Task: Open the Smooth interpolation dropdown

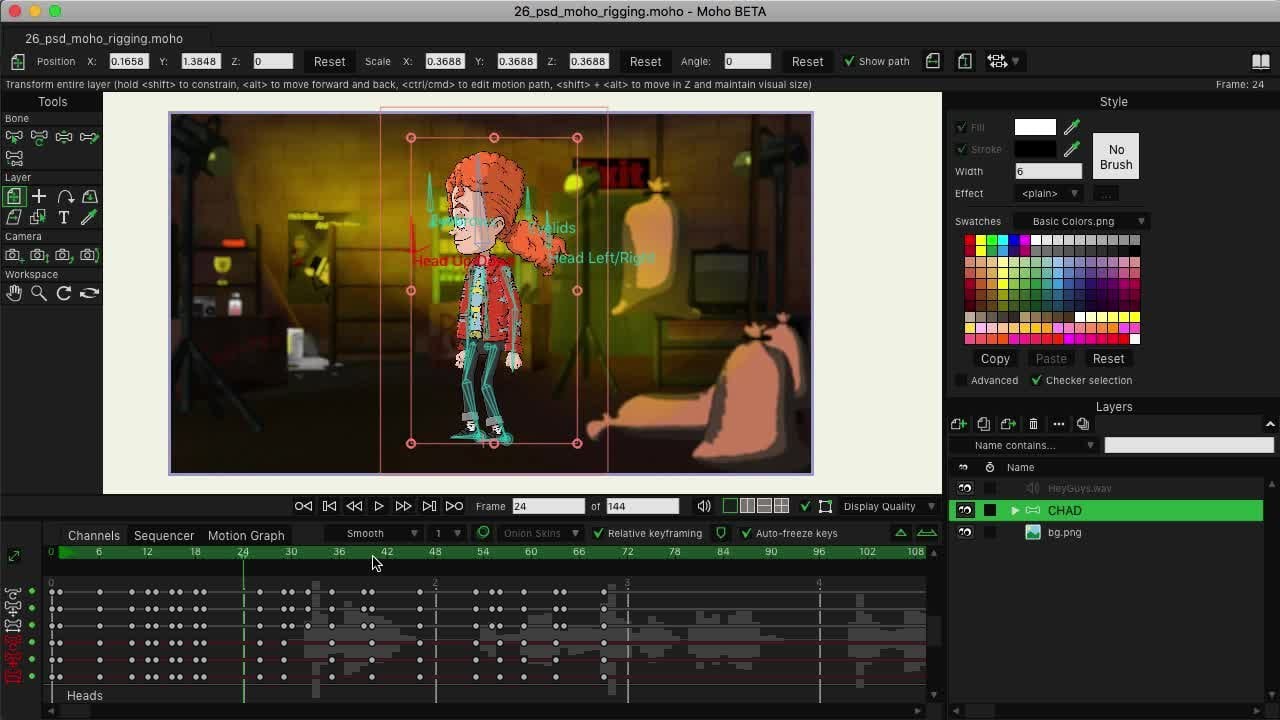Action: tap(381, 533)
